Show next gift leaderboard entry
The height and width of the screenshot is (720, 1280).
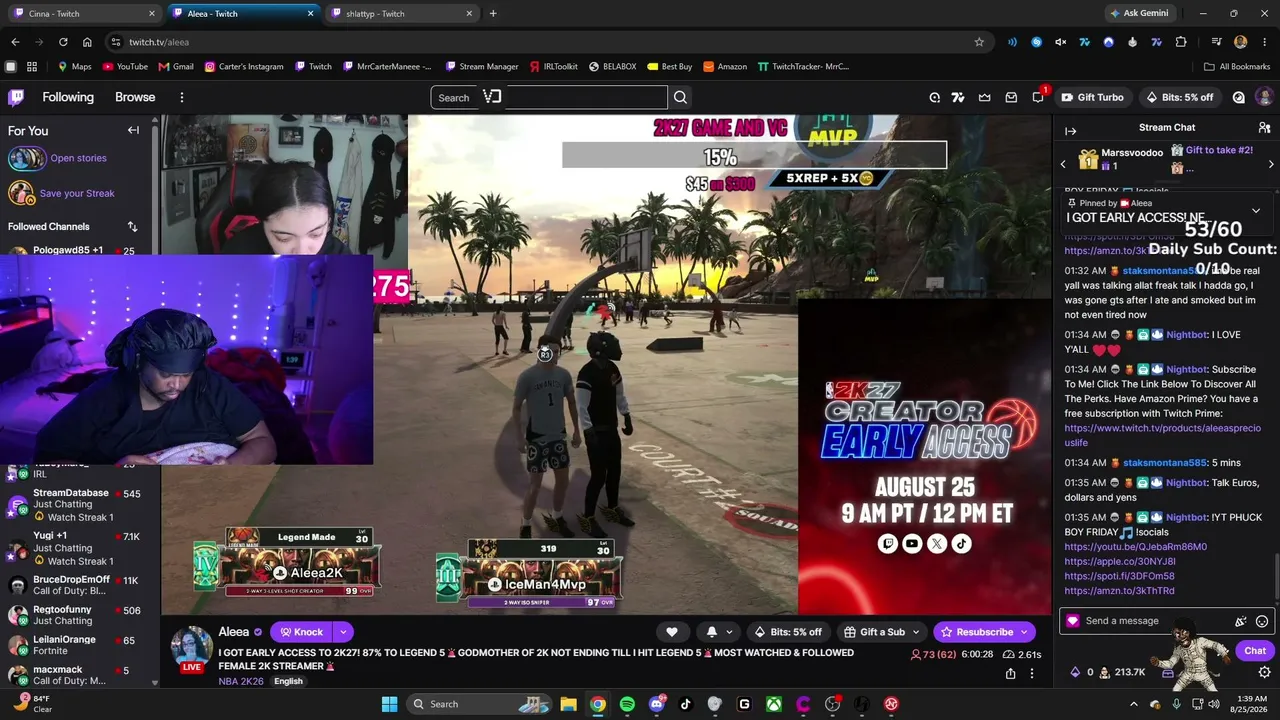pos(1271,164)
